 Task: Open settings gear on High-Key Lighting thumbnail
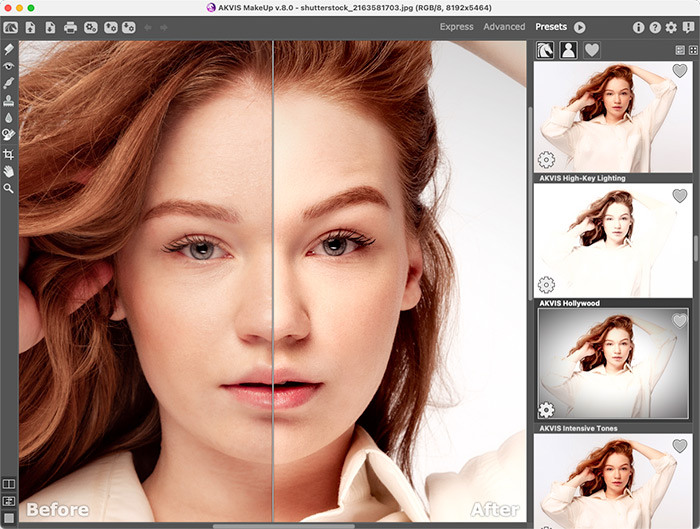(x=546, y=159)
